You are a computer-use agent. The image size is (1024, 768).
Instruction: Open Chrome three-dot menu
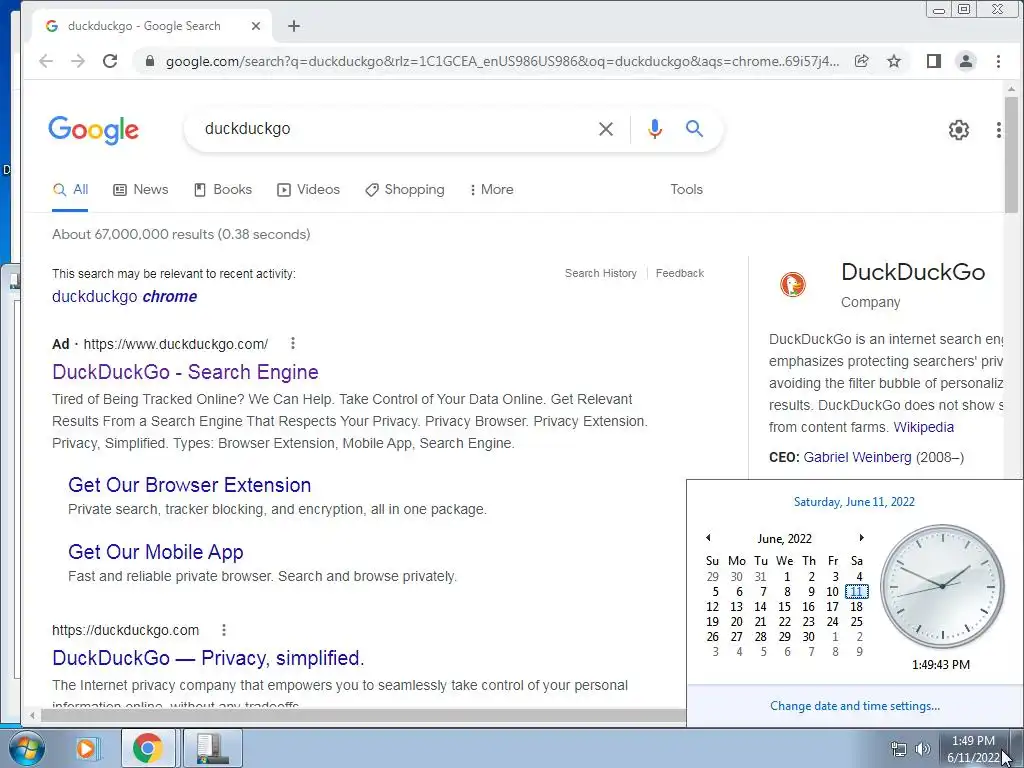click(x=998, y=61)
